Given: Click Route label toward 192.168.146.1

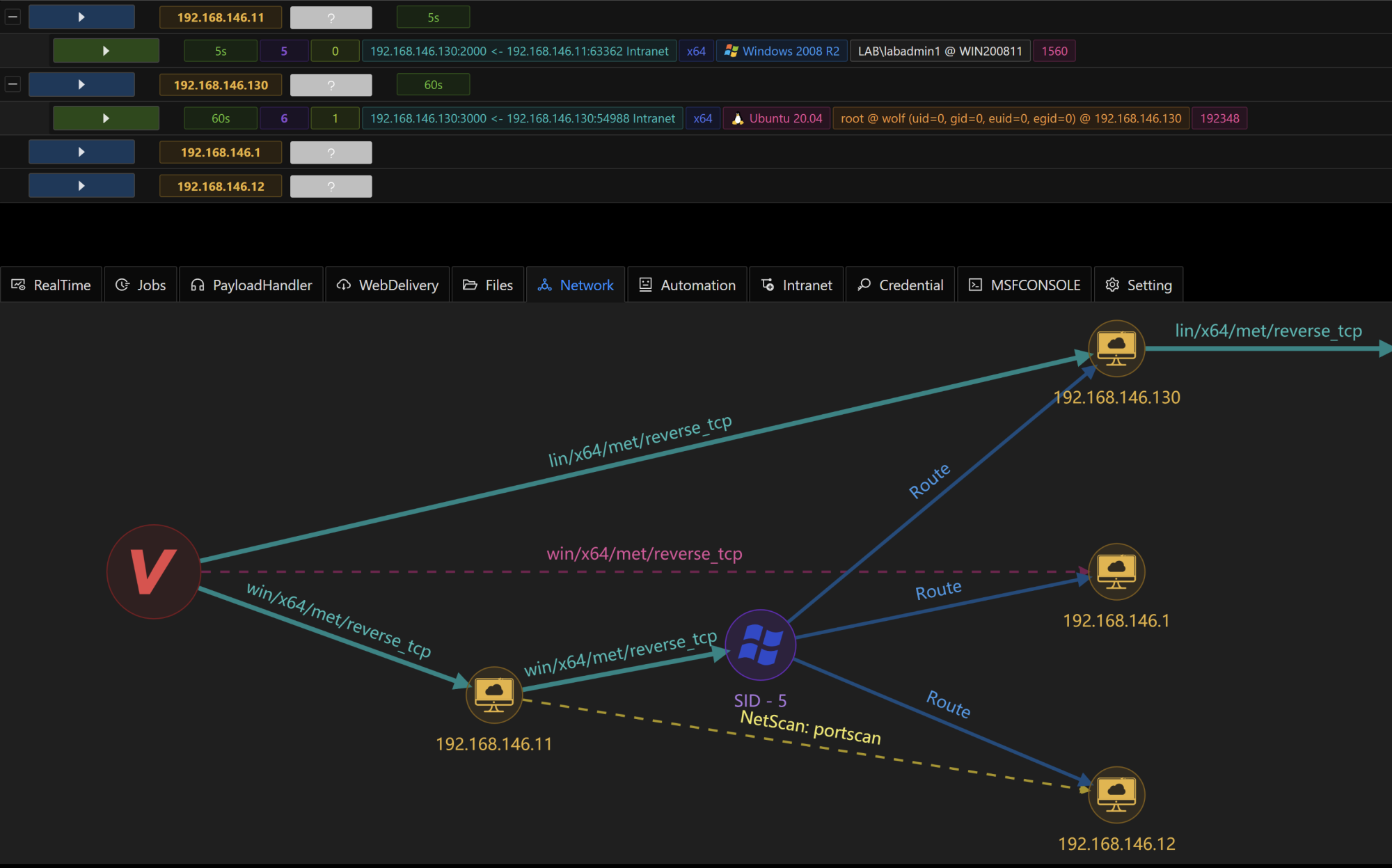Looking at the screenshot, I should tap(938, 590).
